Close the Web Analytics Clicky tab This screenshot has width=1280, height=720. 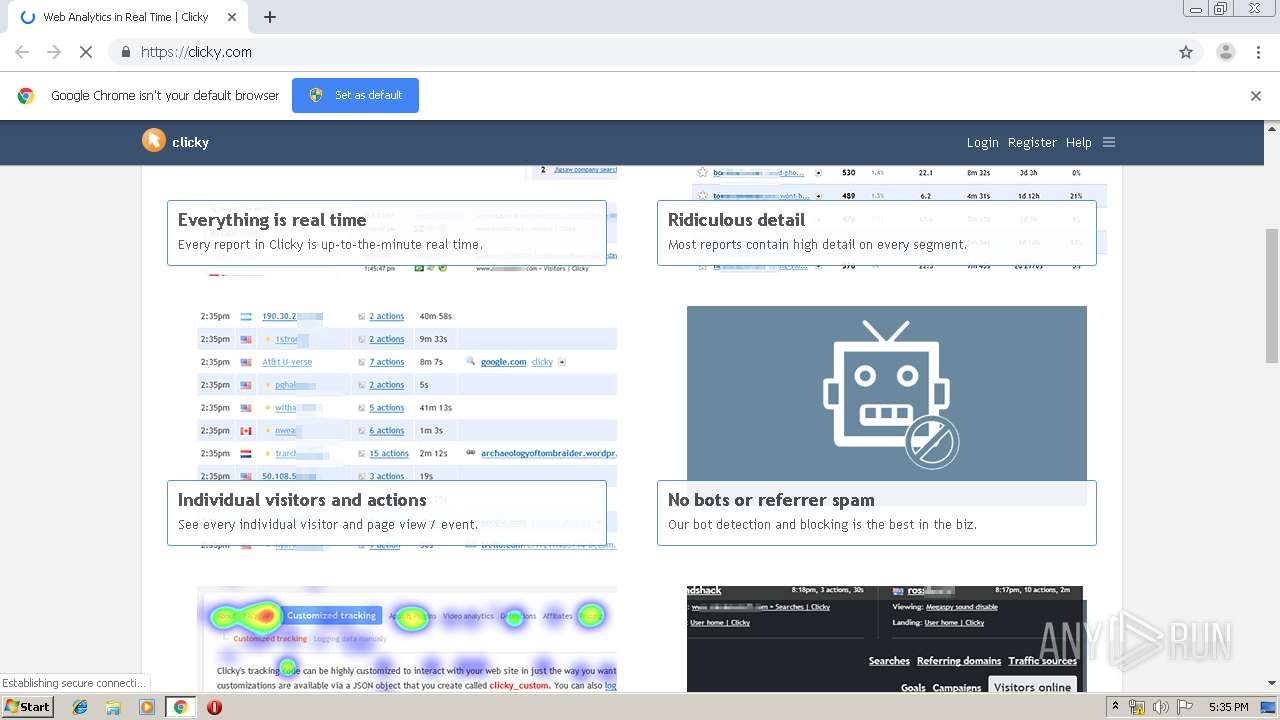pyautogui.click(x=232, y=17)
